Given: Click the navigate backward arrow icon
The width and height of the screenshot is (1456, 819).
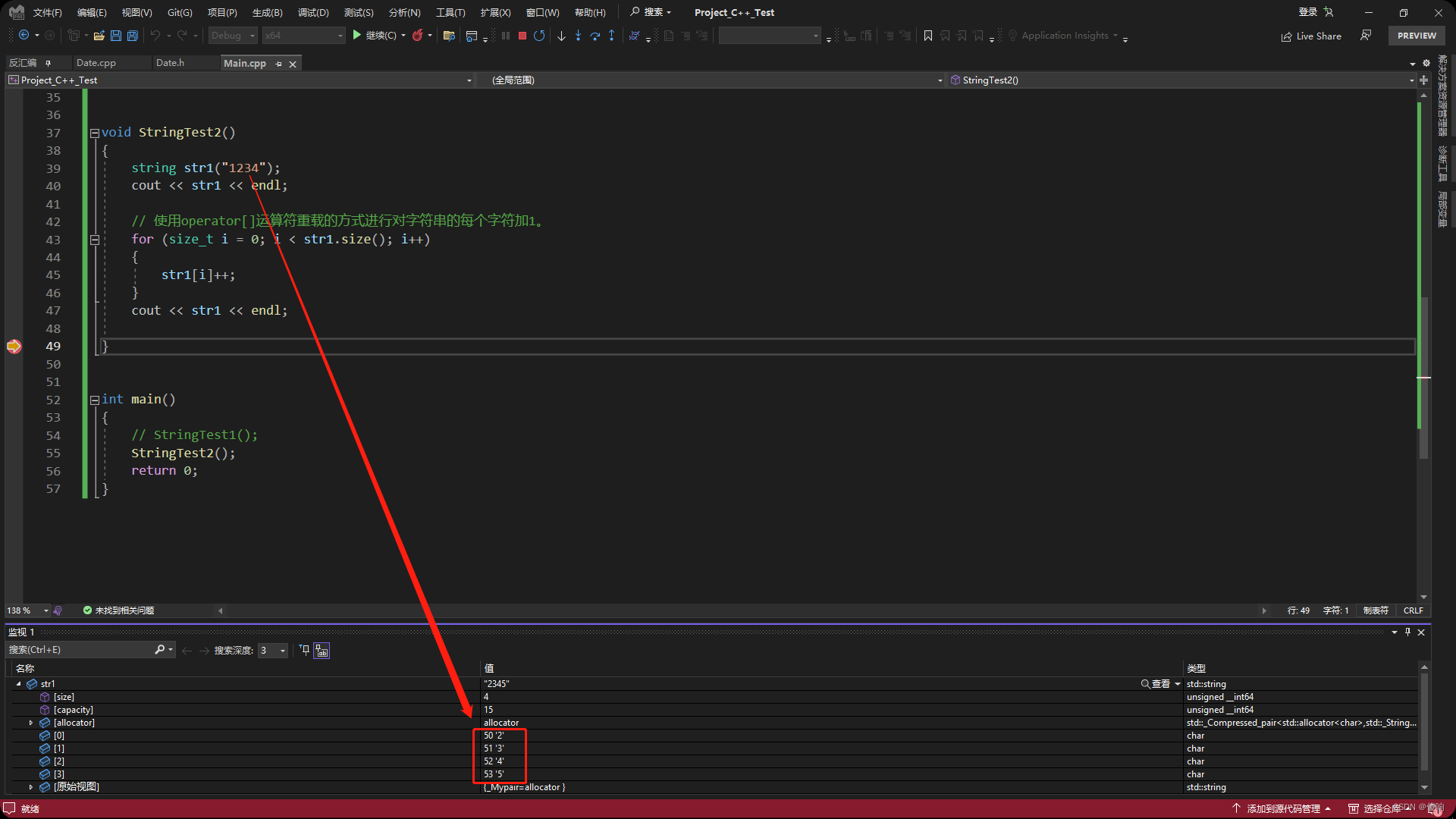Looking at the screenshot, I should pyautogui.click(x=24, y=36).
